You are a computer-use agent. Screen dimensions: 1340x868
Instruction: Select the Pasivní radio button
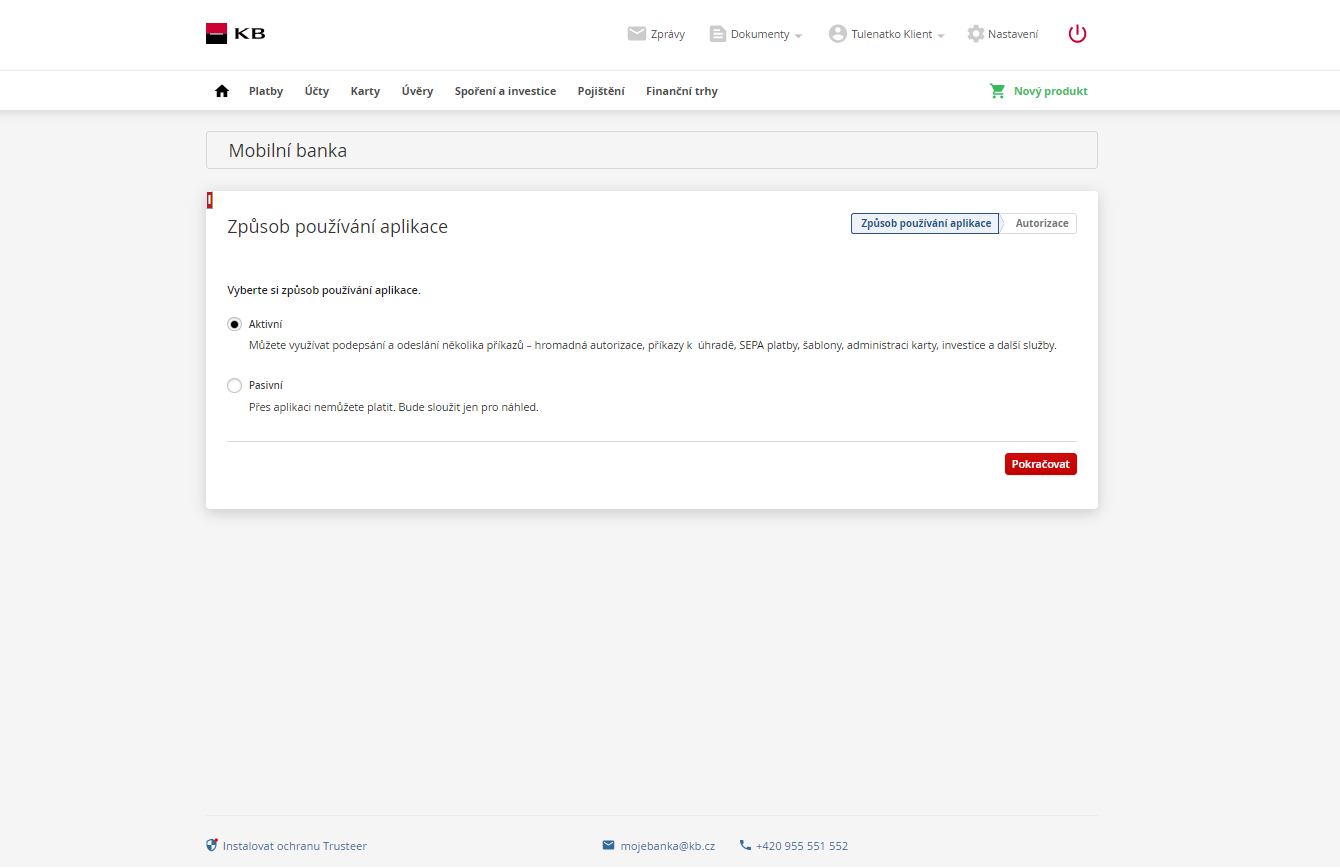(x=235, y=385)
